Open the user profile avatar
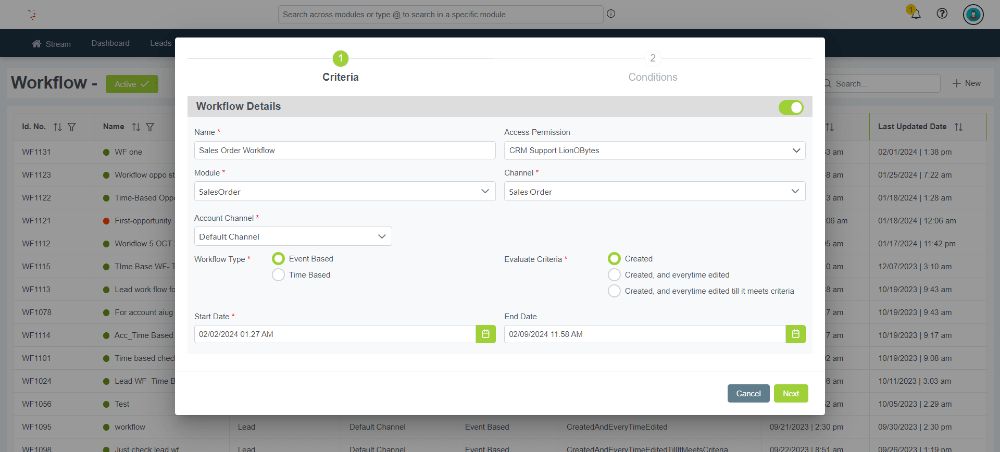Screen dimensions: 1000x452 coord(972,14)
